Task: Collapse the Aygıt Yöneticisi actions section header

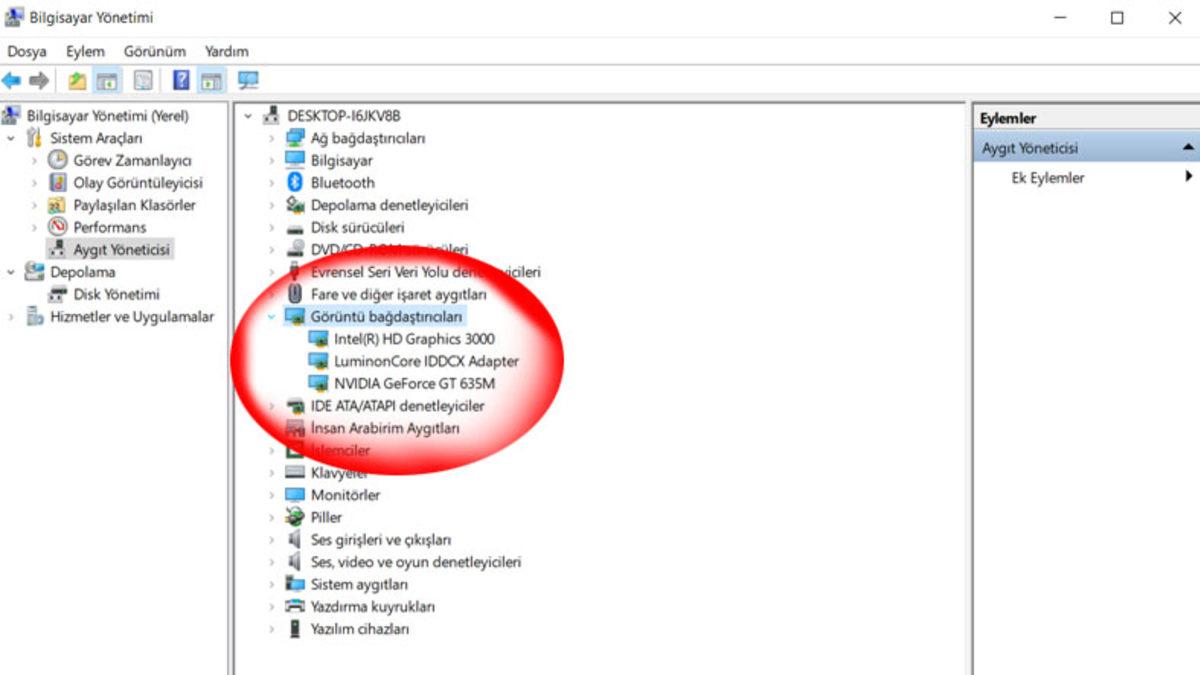Action: pos(1187,148)
